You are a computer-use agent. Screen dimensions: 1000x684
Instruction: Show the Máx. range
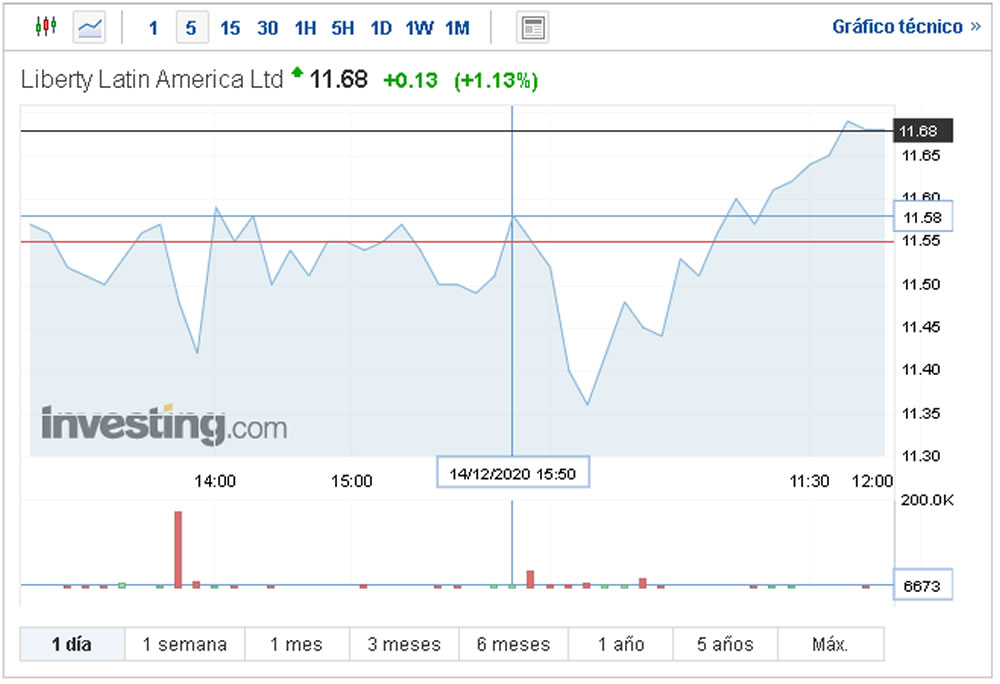coord(830,644)
